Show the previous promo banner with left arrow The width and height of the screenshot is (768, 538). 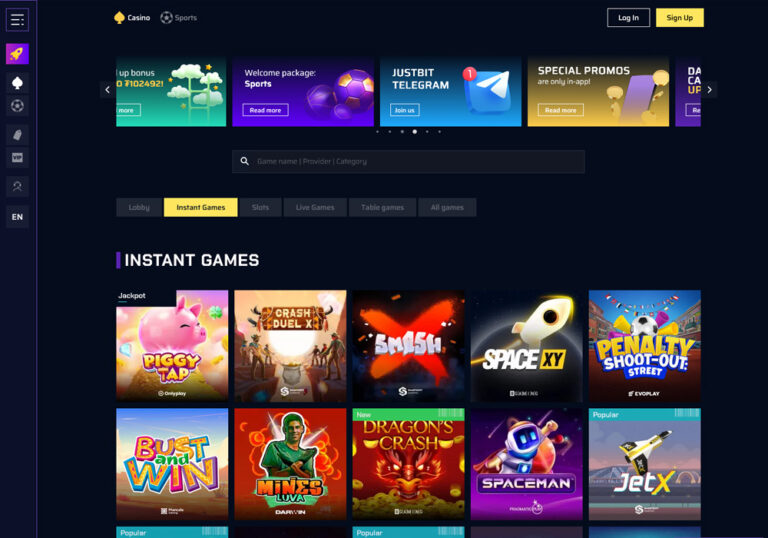tap(107, 90)
